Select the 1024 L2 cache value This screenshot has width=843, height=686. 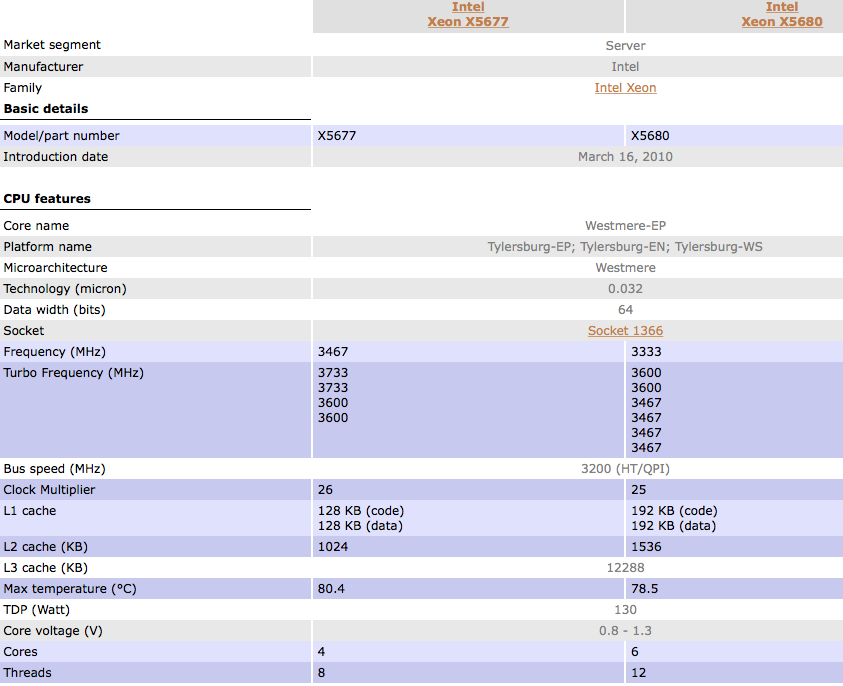coord(333,547)
